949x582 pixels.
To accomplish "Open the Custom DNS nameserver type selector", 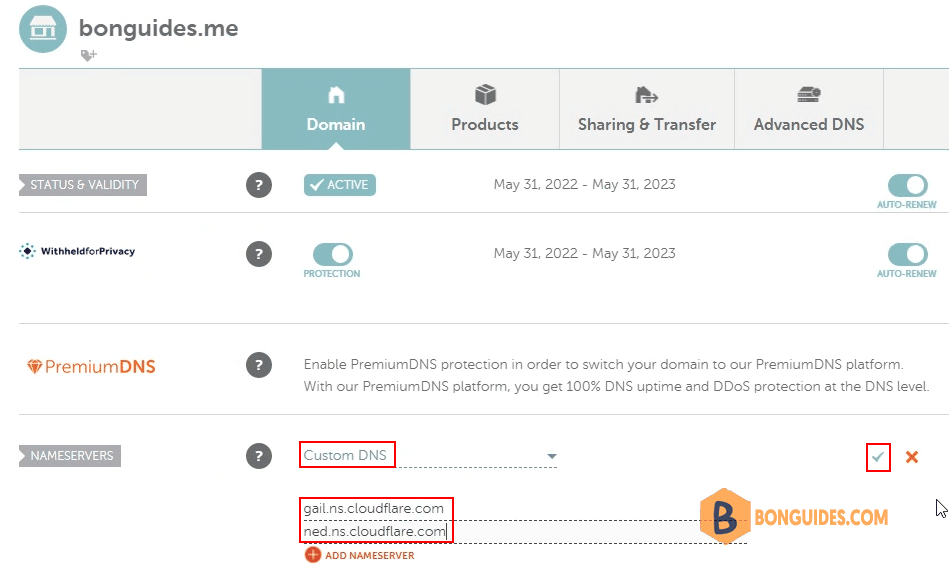I will click(428, 456).
